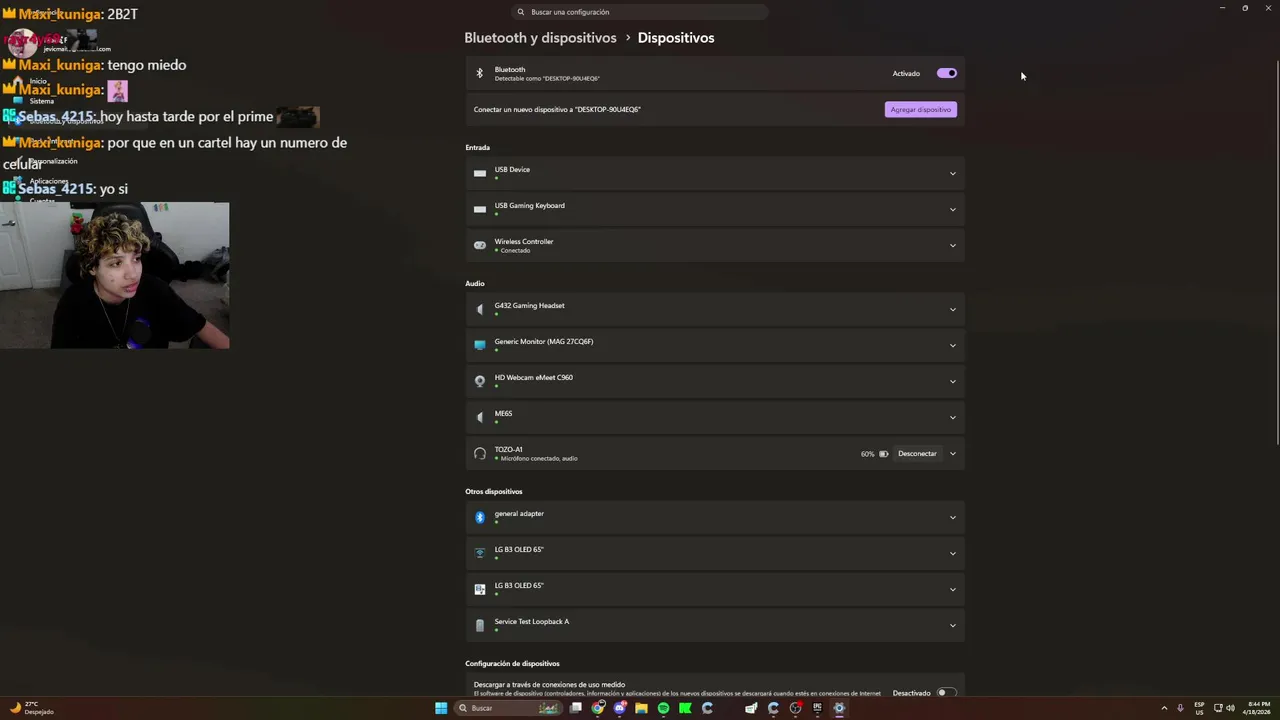Click the TOZO-A1 battery level icon
This screenshot has height=720, width=1280.
tap(883, 454)
